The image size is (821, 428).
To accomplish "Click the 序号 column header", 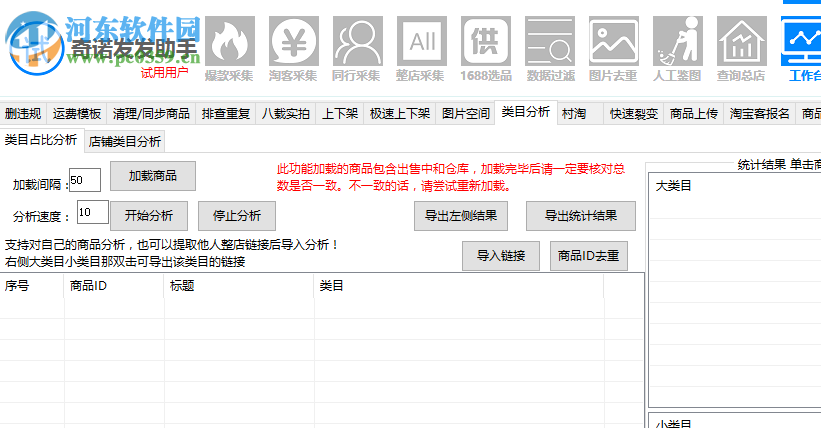I will (x=32, y=286).
